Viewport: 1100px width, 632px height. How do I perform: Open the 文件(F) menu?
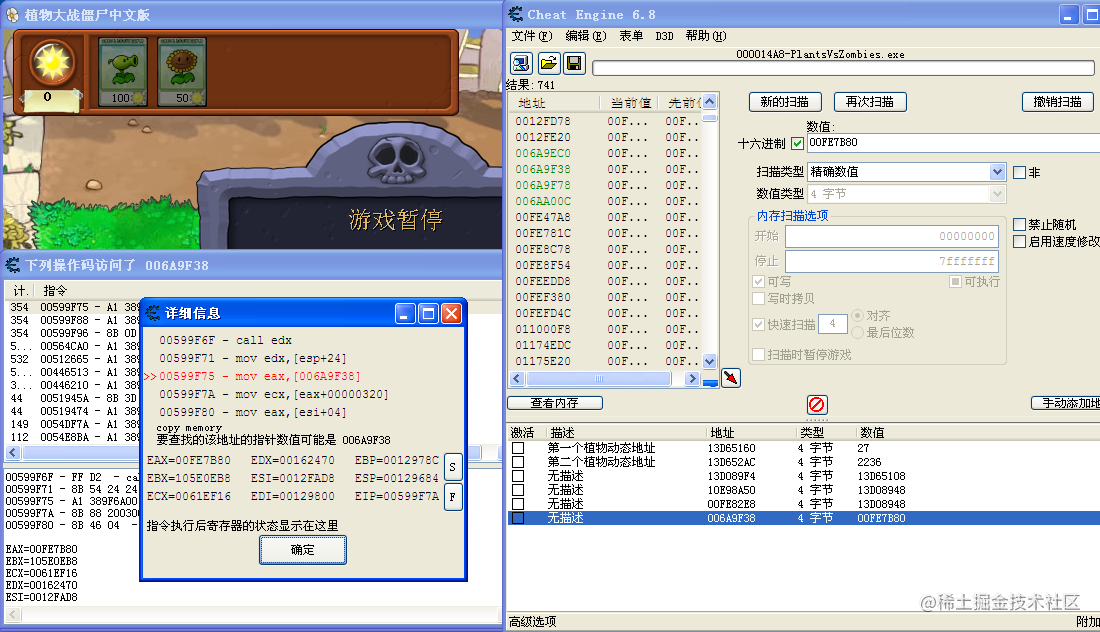pos(532,36)
